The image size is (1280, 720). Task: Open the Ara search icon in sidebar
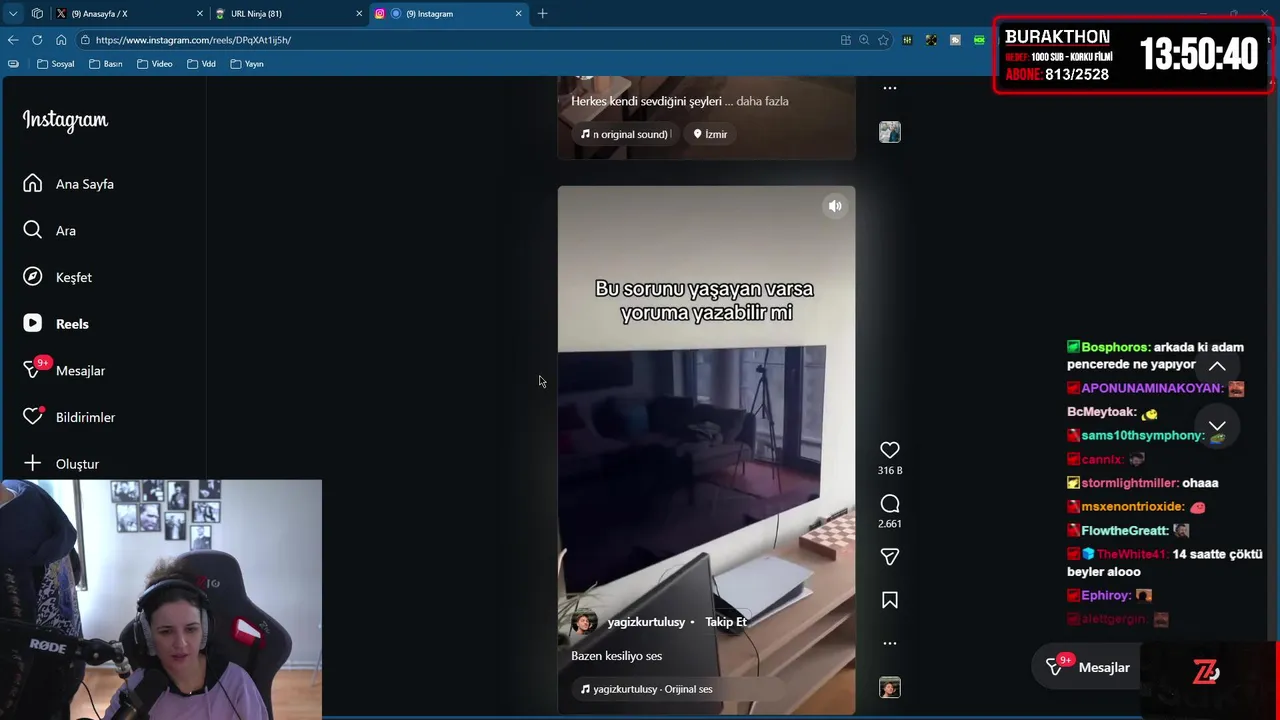33,231
